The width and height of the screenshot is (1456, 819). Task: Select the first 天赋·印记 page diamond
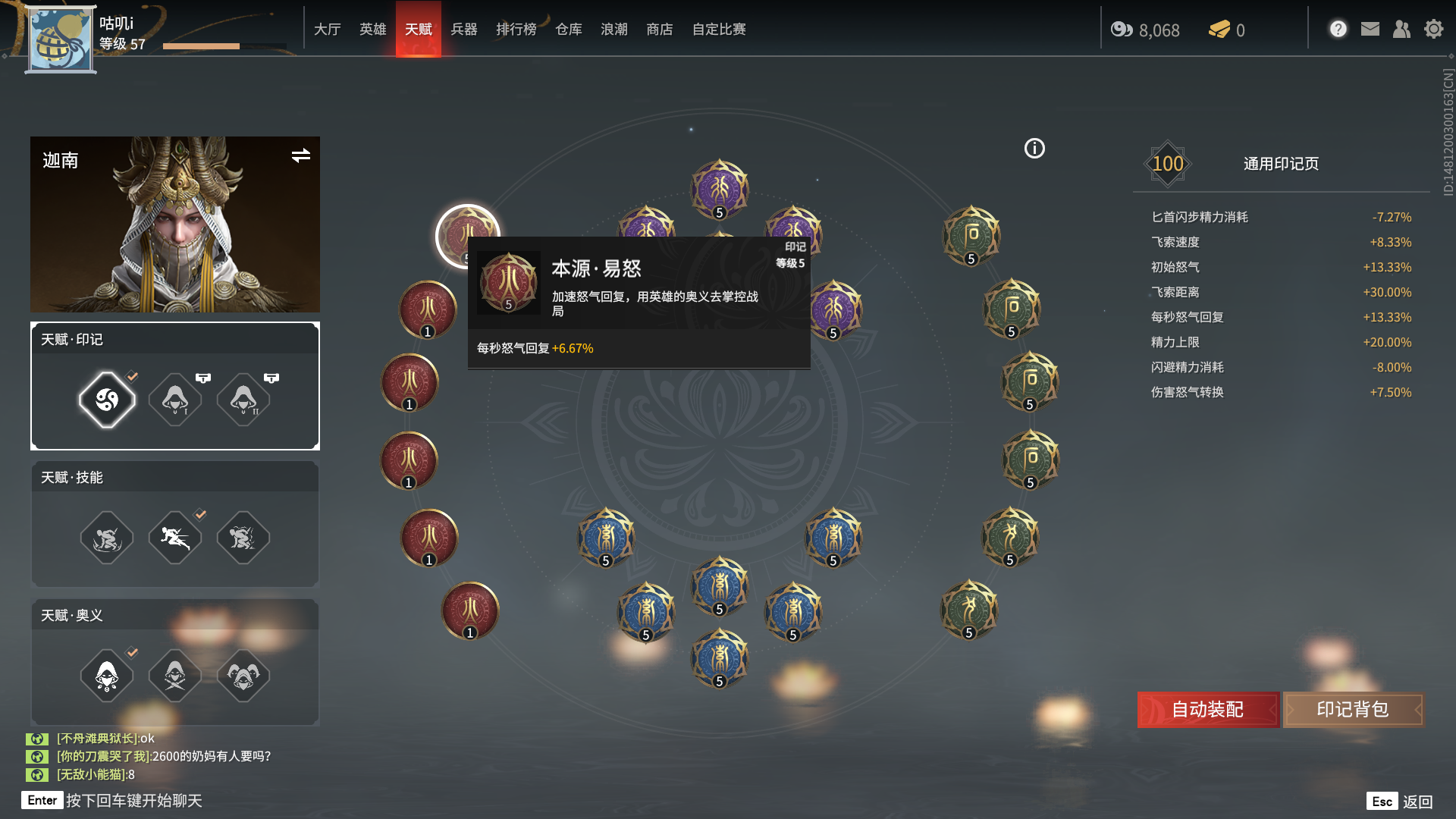(x=107, y=400)
